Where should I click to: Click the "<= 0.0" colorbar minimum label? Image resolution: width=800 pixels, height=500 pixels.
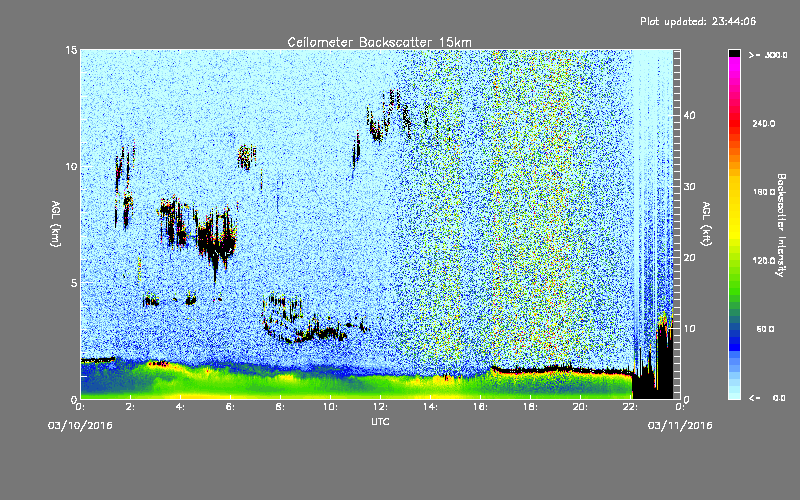click(x=767, y=398)
